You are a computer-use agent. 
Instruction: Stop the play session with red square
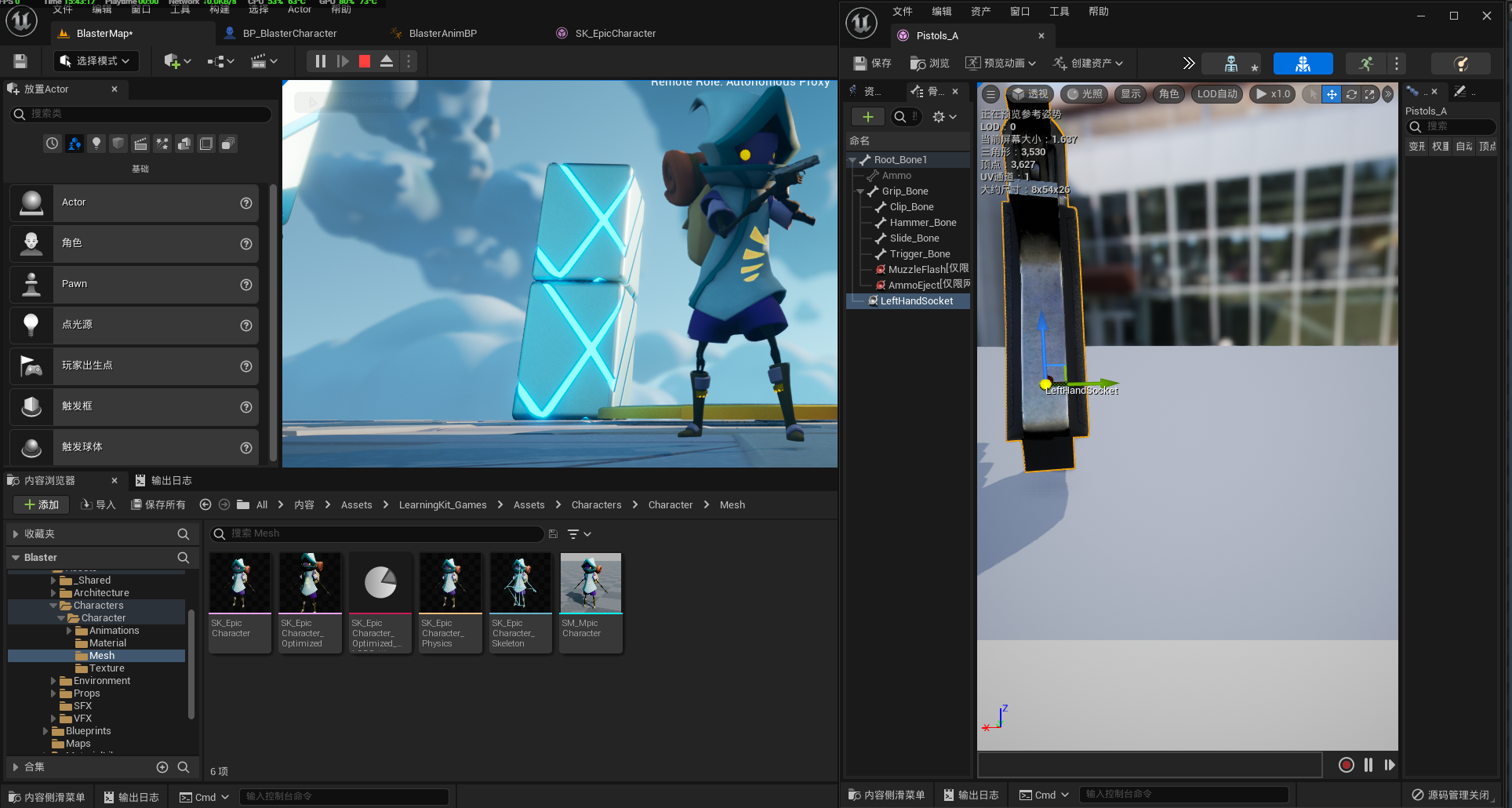[365, 61]
